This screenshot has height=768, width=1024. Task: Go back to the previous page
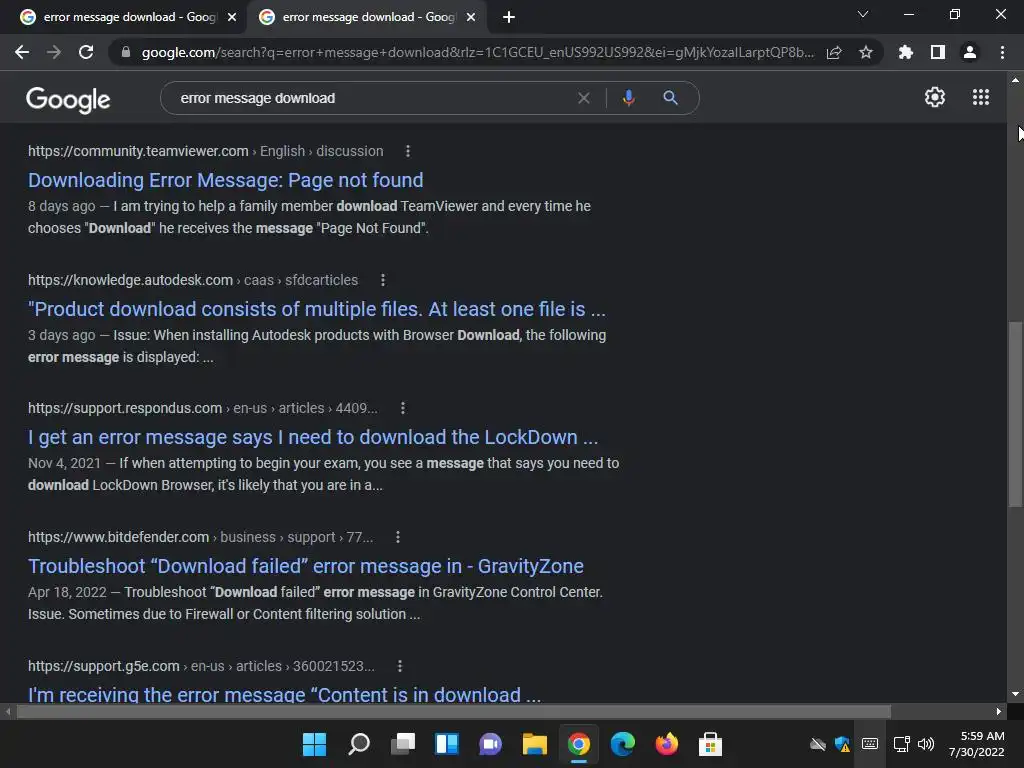(22, 52)
